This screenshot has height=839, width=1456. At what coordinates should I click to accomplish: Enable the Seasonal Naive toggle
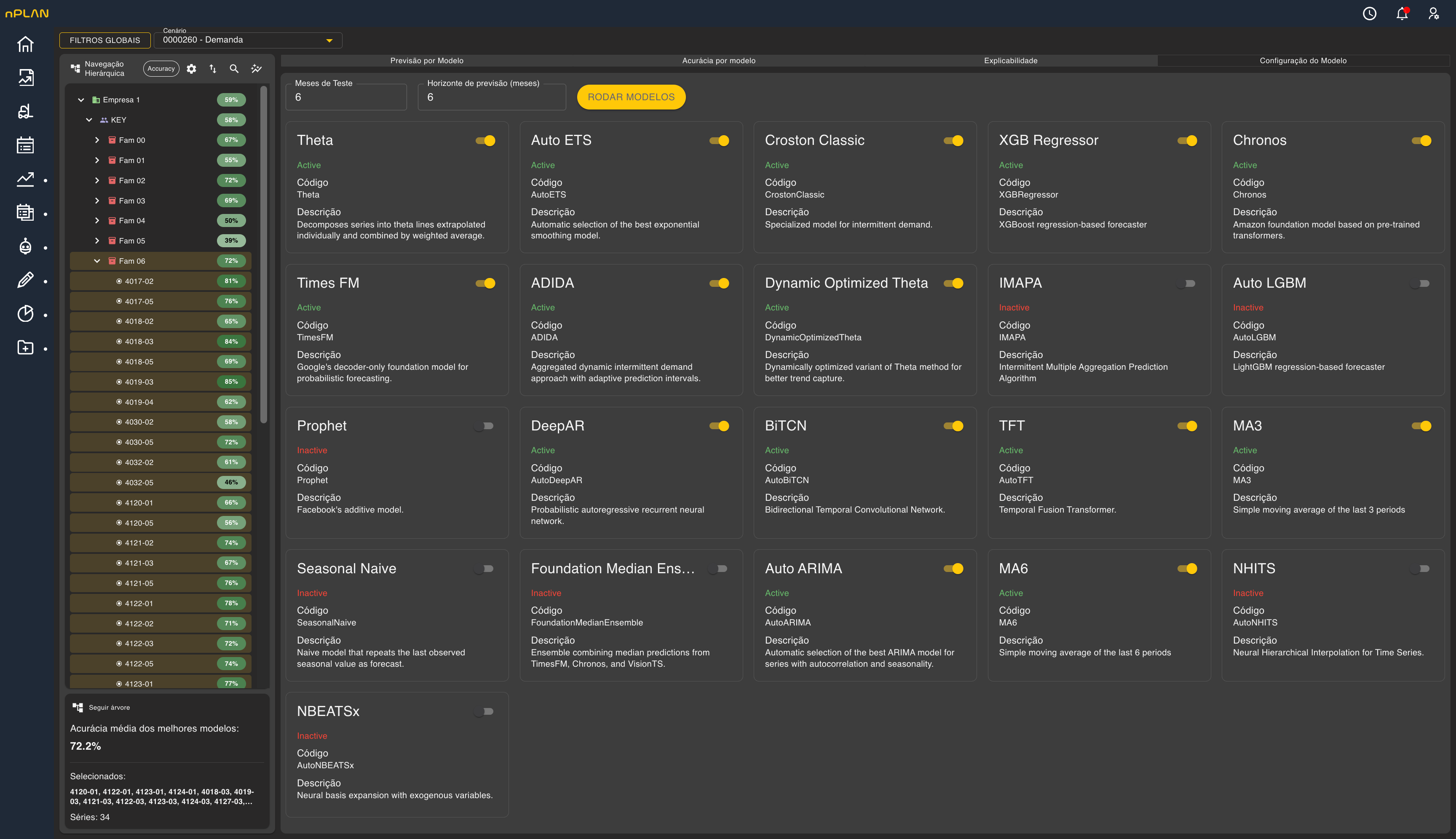coord(484,569)
